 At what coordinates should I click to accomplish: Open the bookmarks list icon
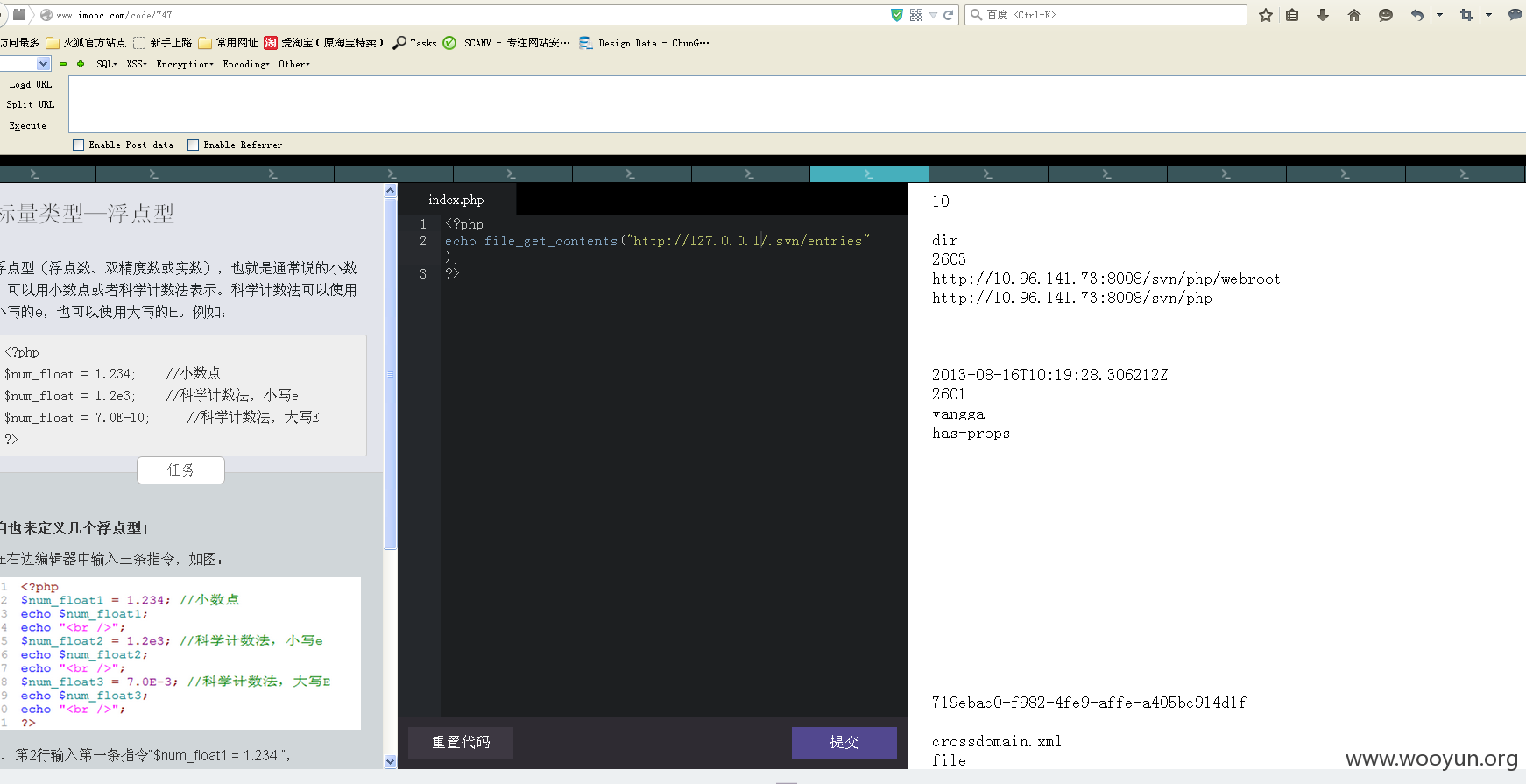tap(1292, 15)
